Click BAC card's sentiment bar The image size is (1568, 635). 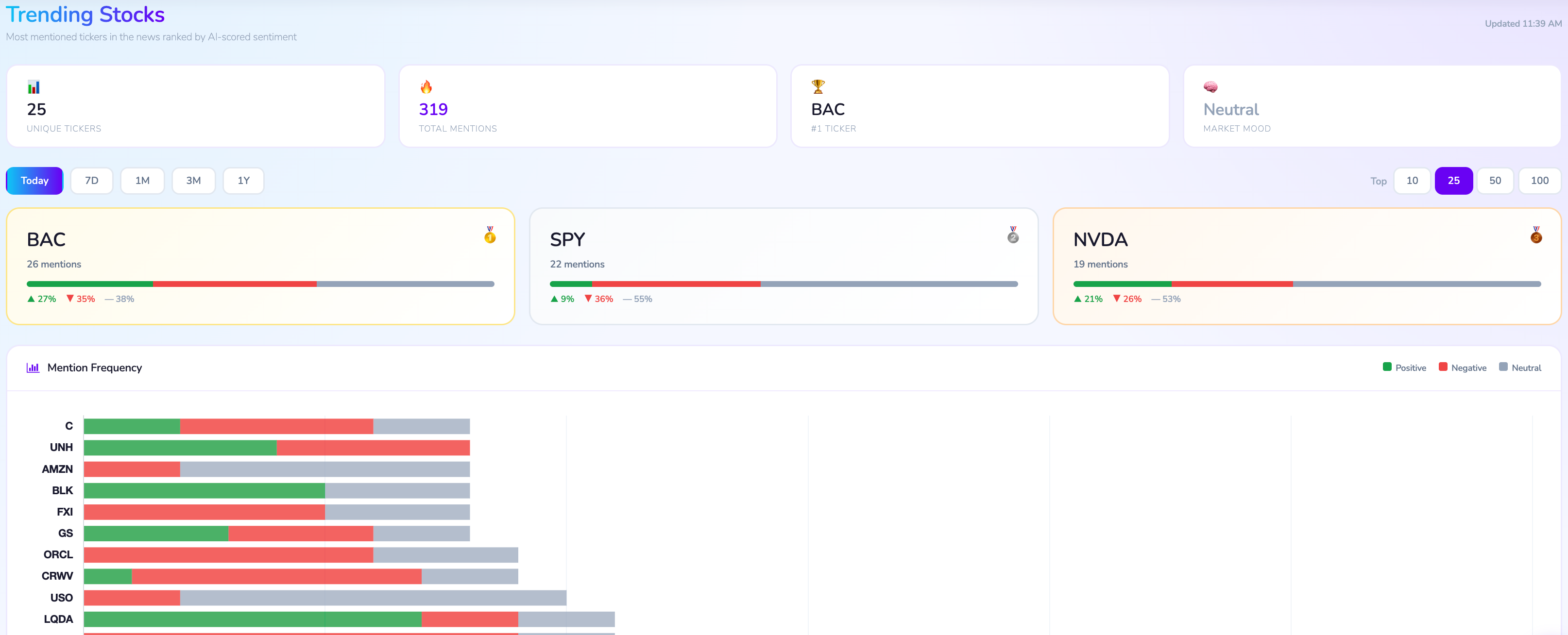click(260, 284)
